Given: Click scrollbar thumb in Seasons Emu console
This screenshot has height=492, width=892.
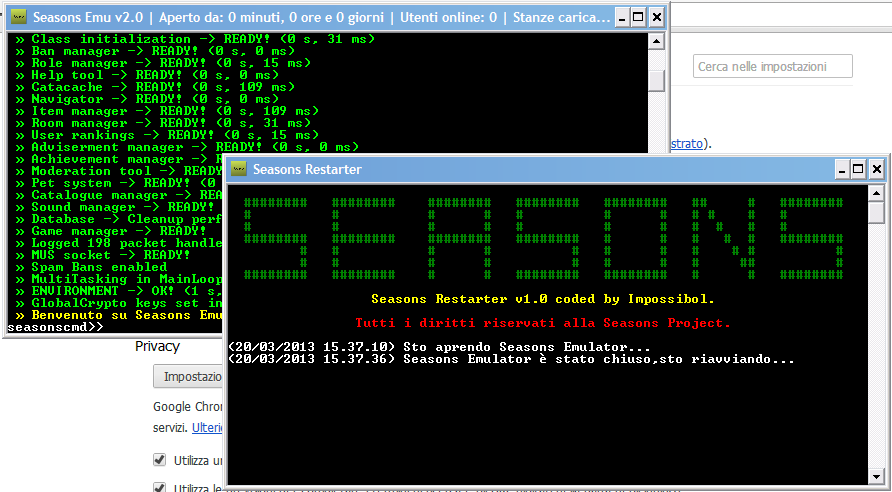Looking at the screenshot, I should [656, 80].
